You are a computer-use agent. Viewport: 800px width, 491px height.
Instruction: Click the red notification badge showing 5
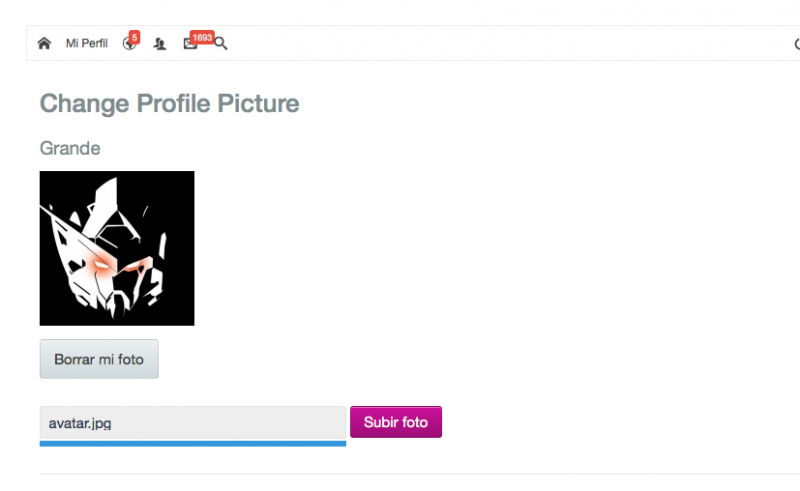click(134, 37)
